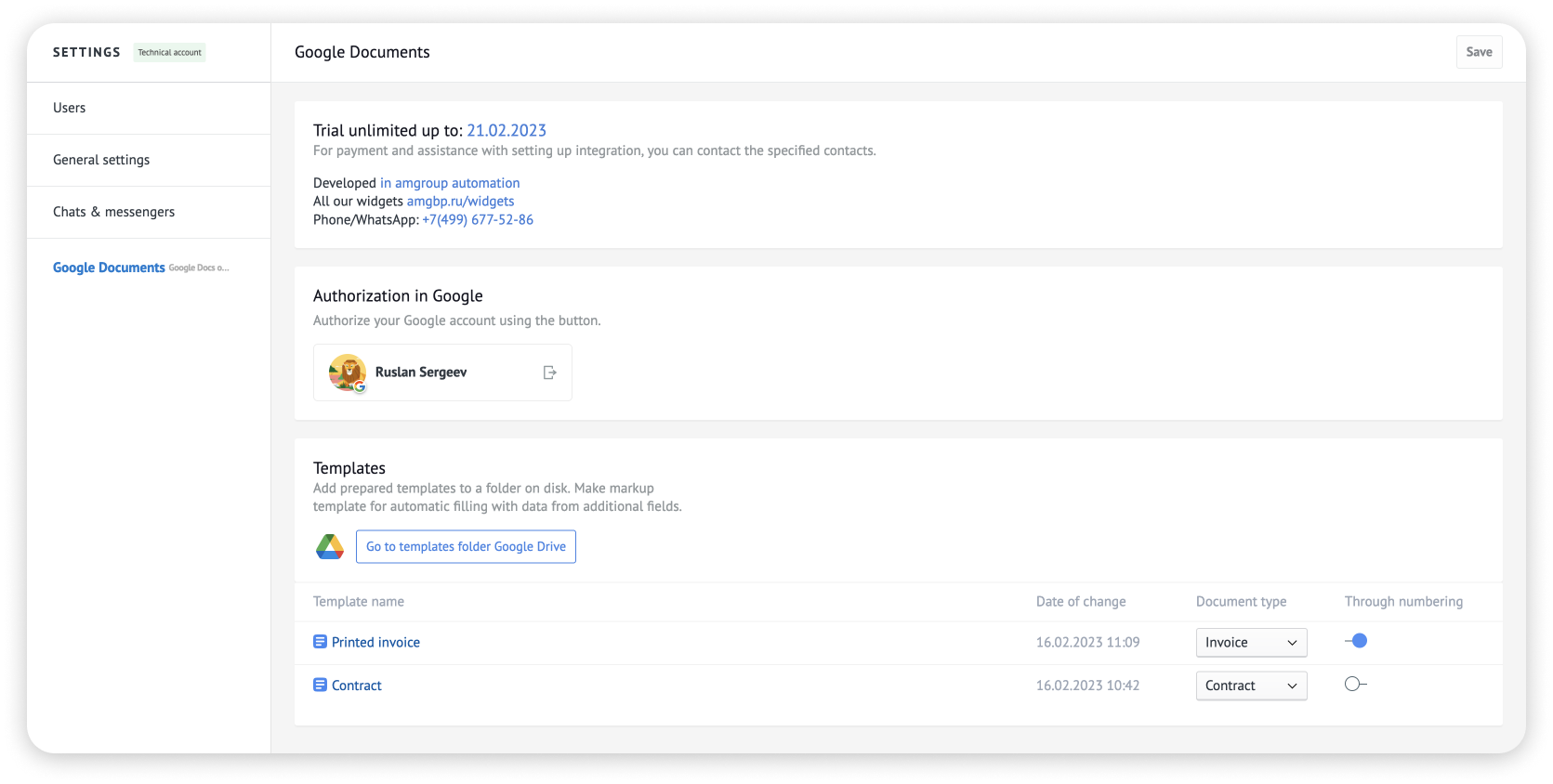Click the Google Drive logo icon
The width and height of the screenshot is (1553, 784).
(x=330, y=546)
